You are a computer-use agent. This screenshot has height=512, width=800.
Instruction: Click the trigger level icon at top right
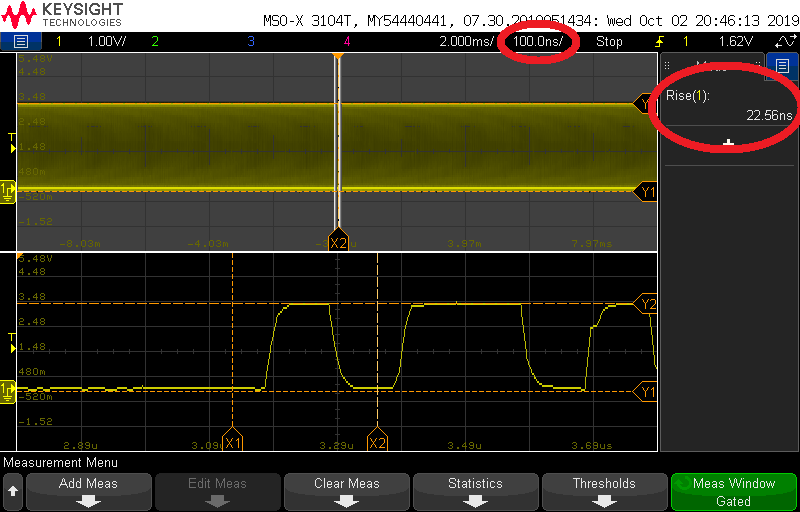click(x=785, y=42)
